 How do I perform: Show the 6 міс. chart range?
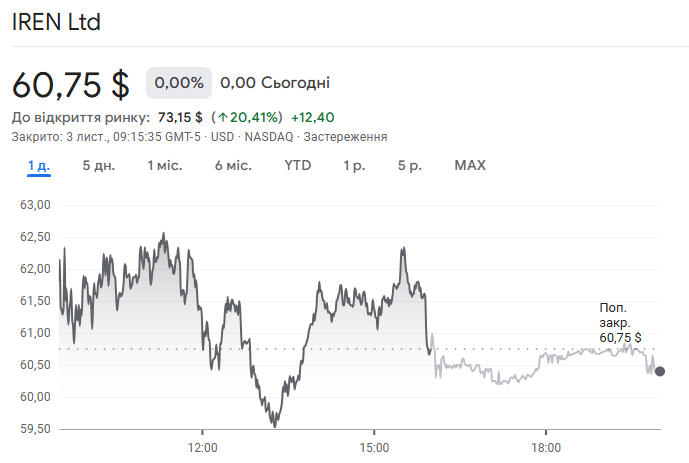click(233, 165)
